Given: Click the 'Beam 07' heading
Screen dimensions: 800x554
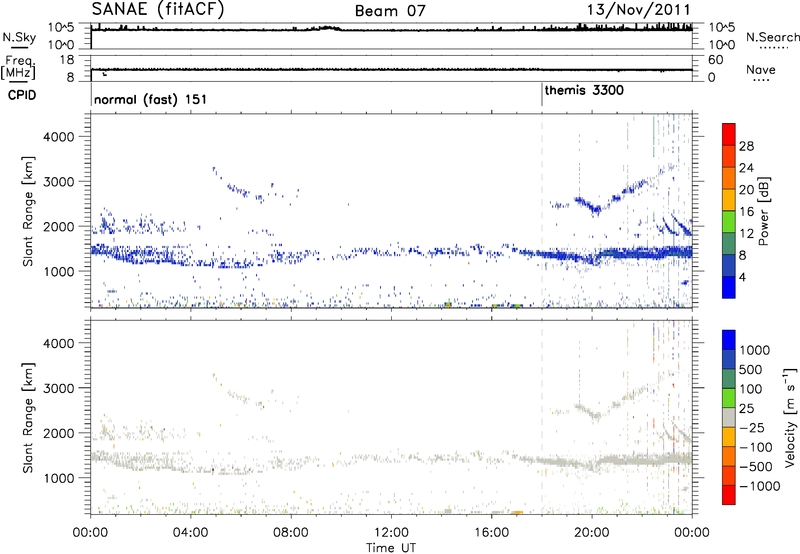Looking at the screenshot, I should tap(390, 11).
